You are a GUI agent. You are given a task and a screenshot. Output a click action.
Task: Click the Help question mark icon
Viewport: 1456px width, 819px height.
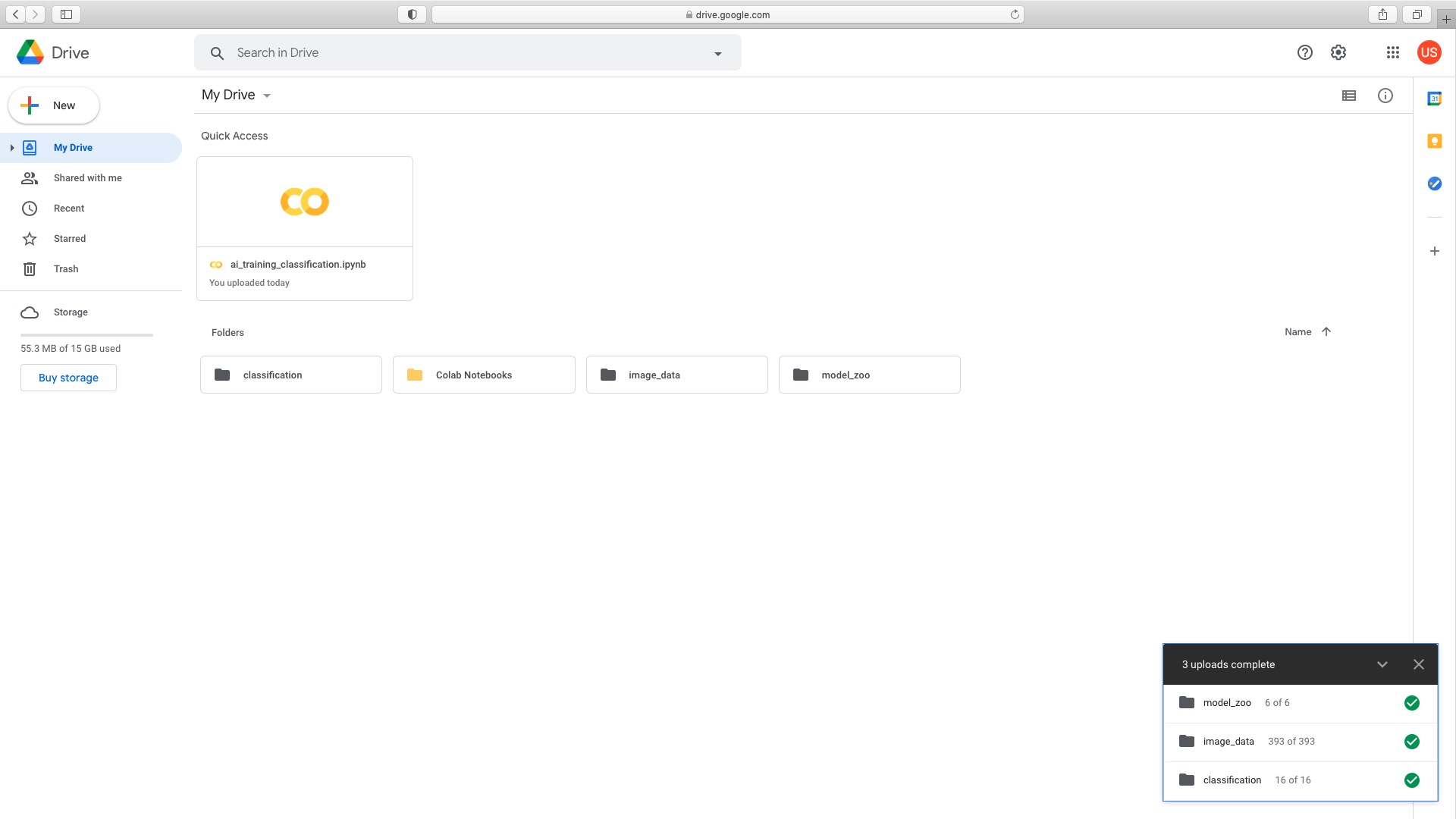[1304, 52]
